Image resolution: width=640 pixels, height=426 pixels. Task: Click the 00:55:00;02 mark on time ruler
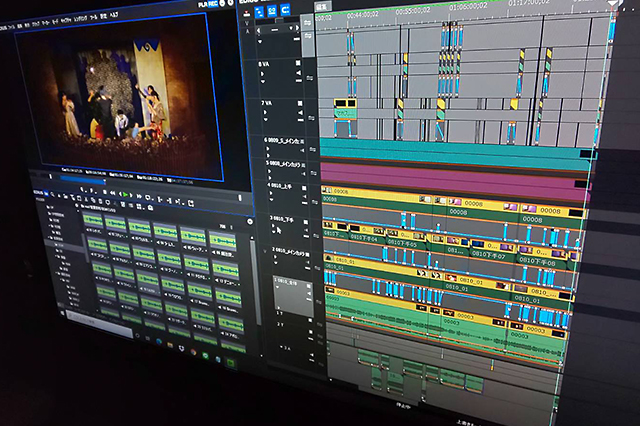(x=413, y=10)
